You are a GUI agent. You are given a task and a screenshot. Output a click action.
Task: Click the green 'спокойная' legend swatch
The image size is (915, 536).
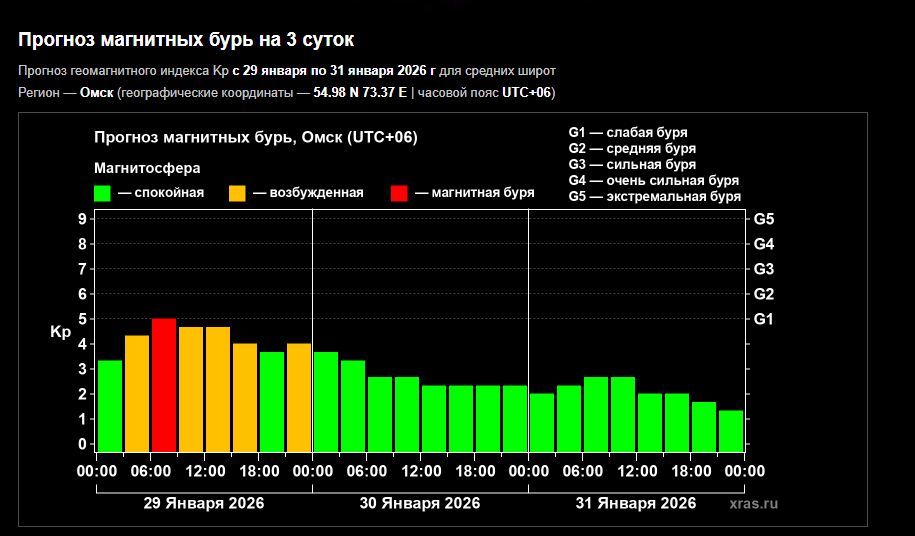tap(102, 193)
